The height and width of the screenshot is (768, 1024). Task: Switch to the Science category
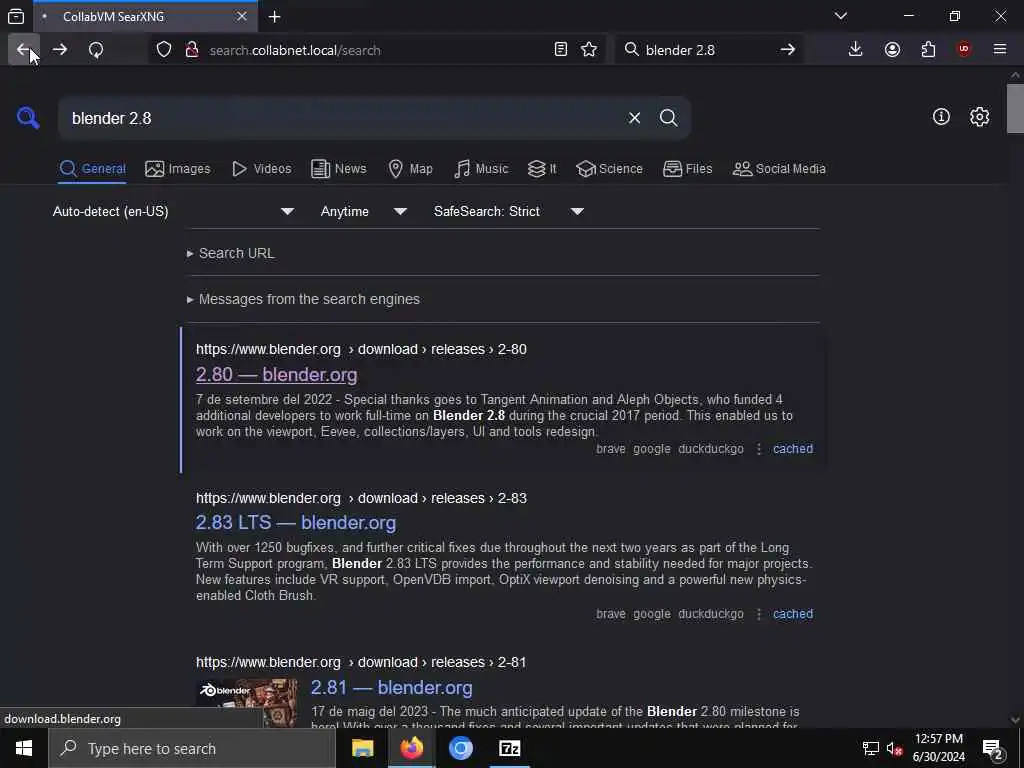(x=609, y=169)
